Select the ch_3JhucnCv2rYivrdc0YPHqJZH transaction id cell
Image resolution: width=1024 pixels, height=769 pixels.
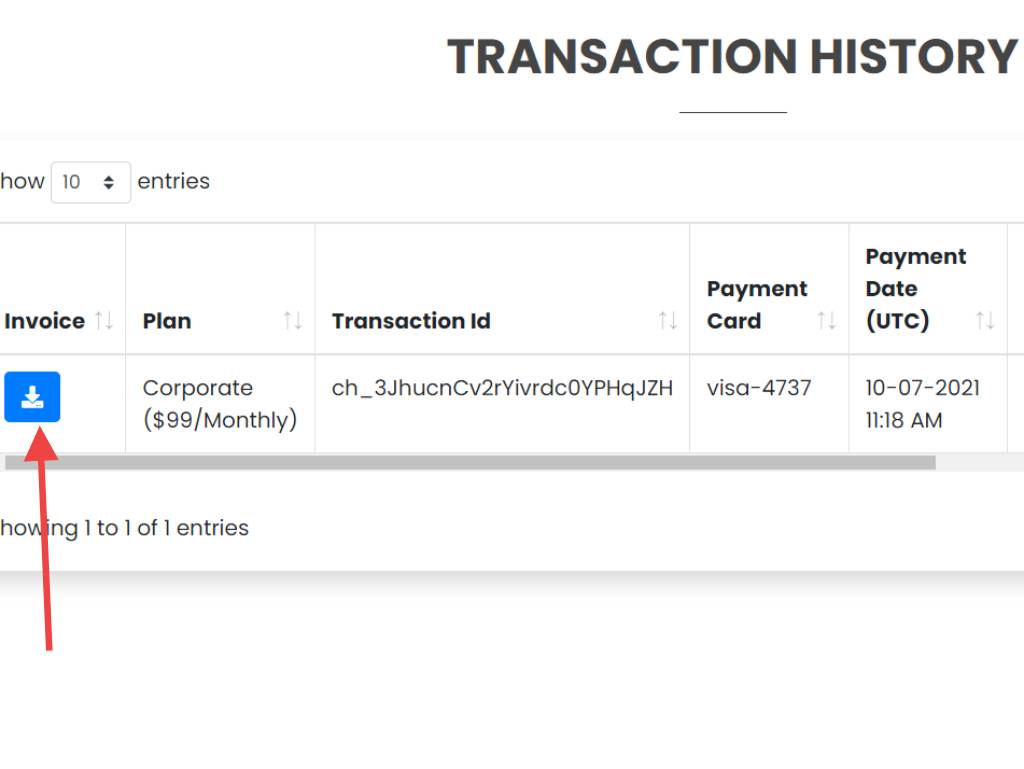click(502, 388)
